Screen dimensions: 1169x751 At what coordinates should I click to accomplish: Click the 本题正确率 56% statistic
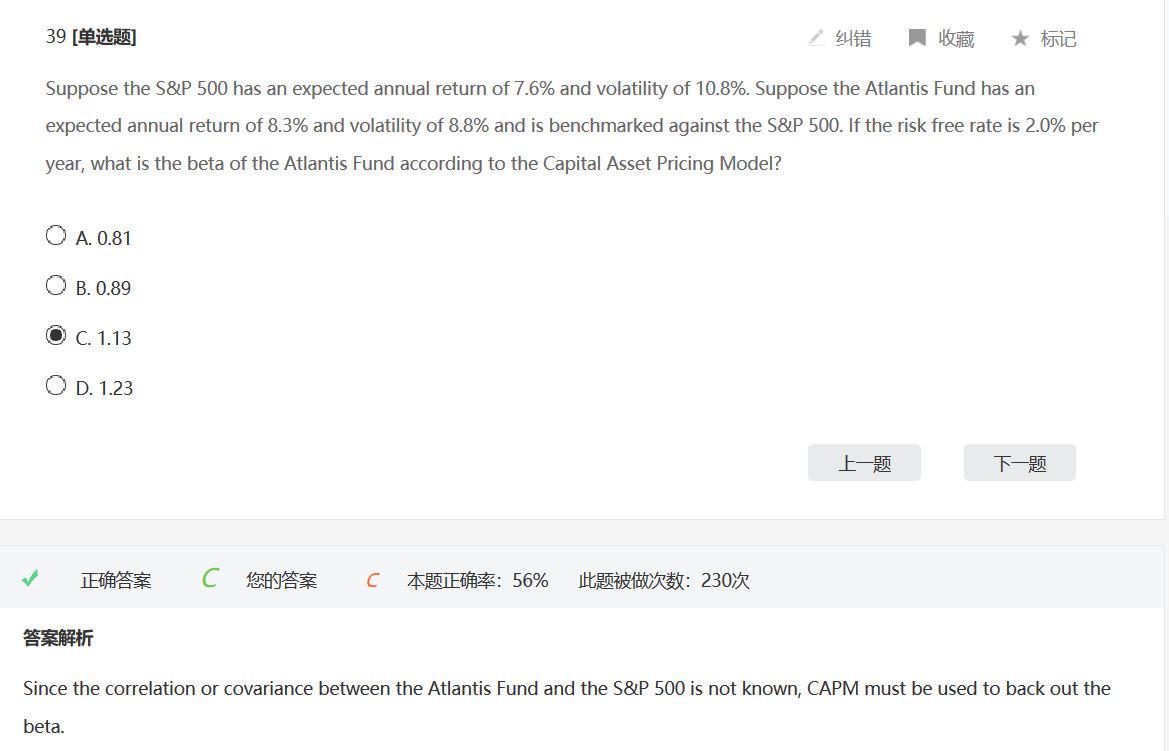[x=477, y=581]
